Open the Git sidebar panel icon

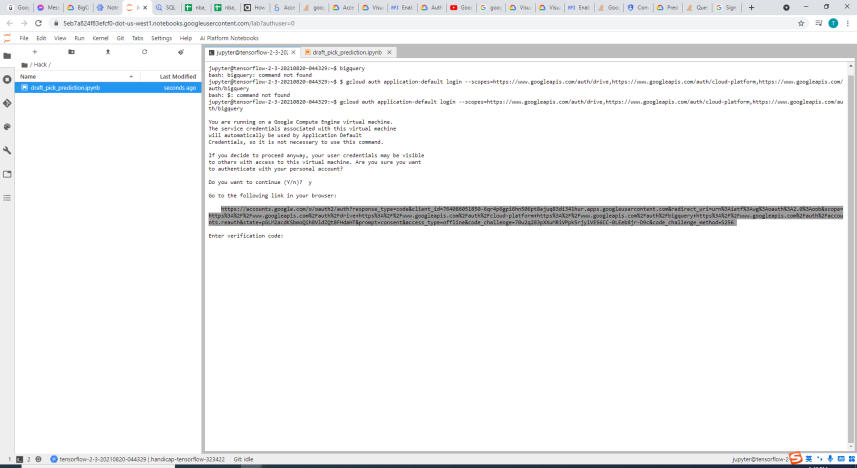click(x=7, y=103)
